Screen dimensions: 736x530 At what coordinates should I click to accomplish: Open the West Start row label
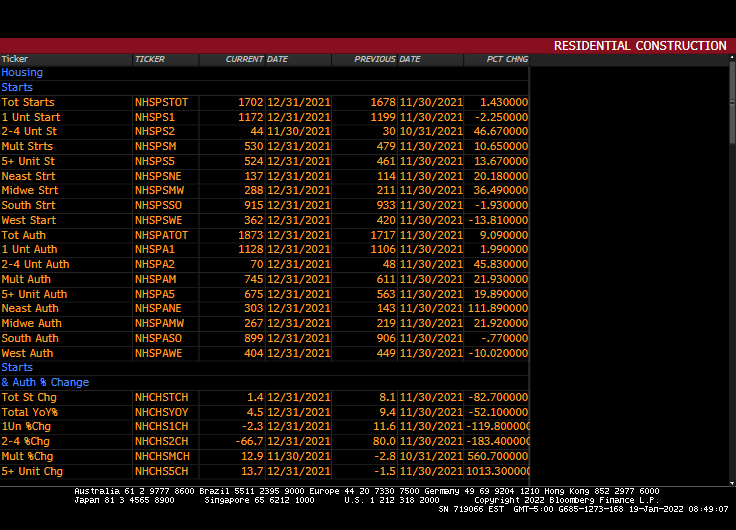pyautogui.click(x=29, y=220)
